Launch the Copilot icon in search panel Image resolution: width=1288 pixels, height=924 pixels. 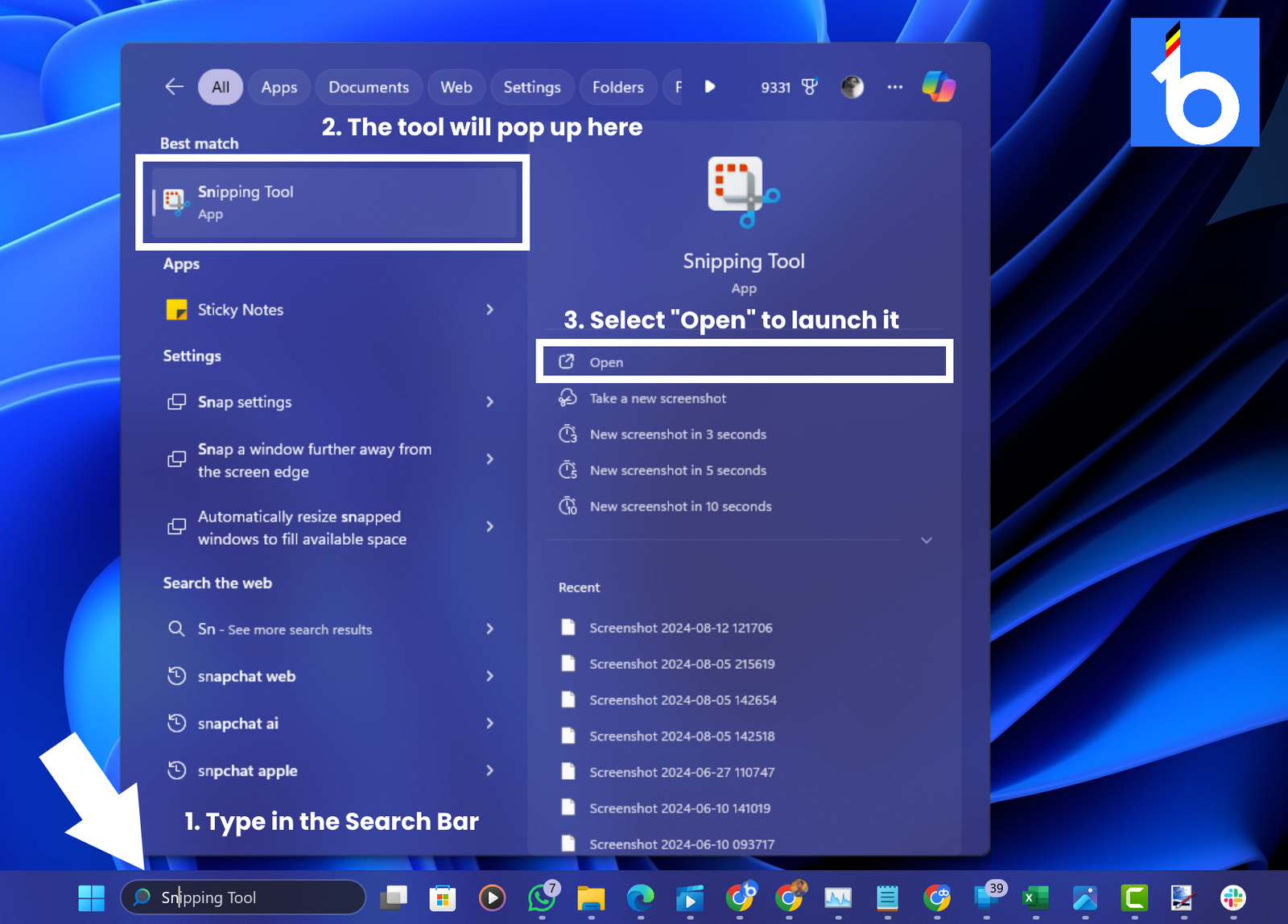(939, 87)
